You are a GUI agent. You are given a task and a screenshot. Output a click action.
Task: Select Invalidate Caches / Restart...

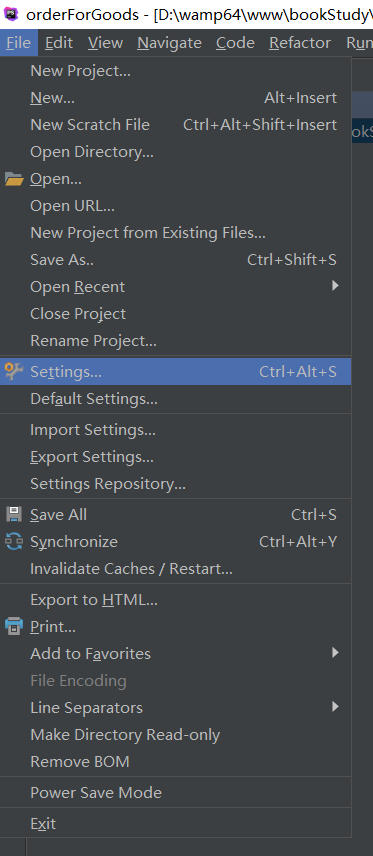175,569
